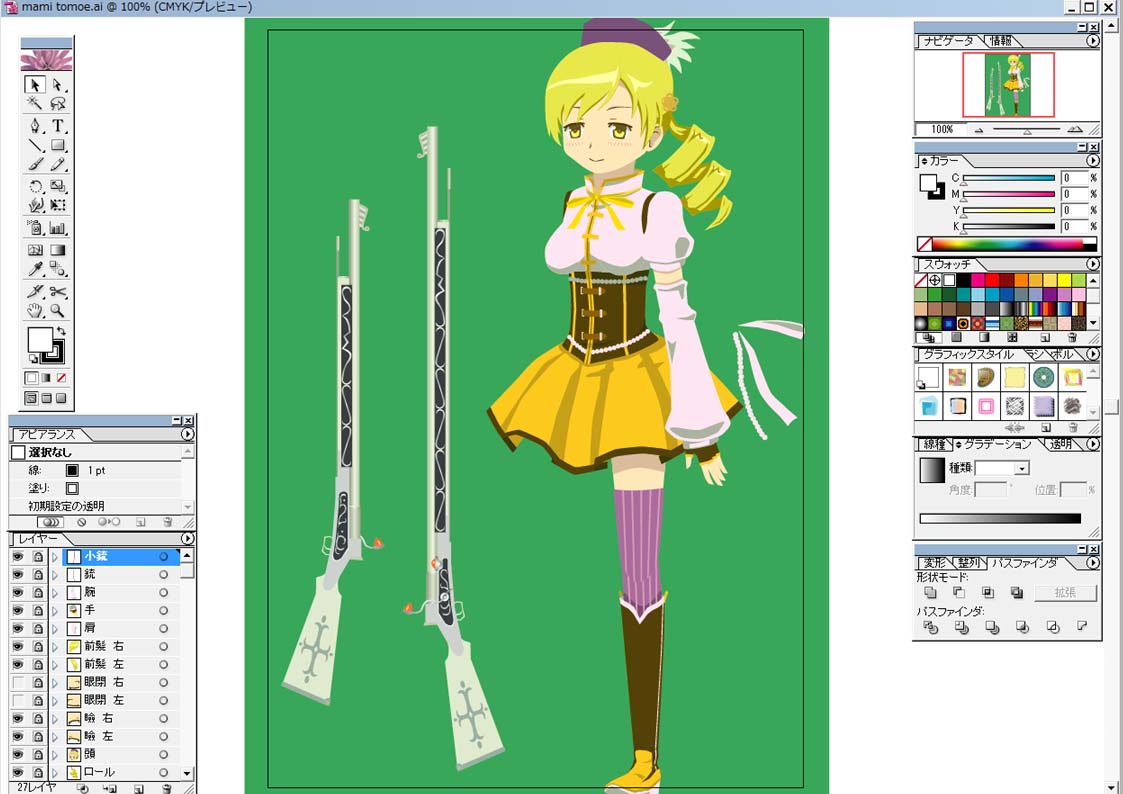The image size is (1123, 794).
Task: Click the trash icon in Layers panel
Action: point(166,788)
